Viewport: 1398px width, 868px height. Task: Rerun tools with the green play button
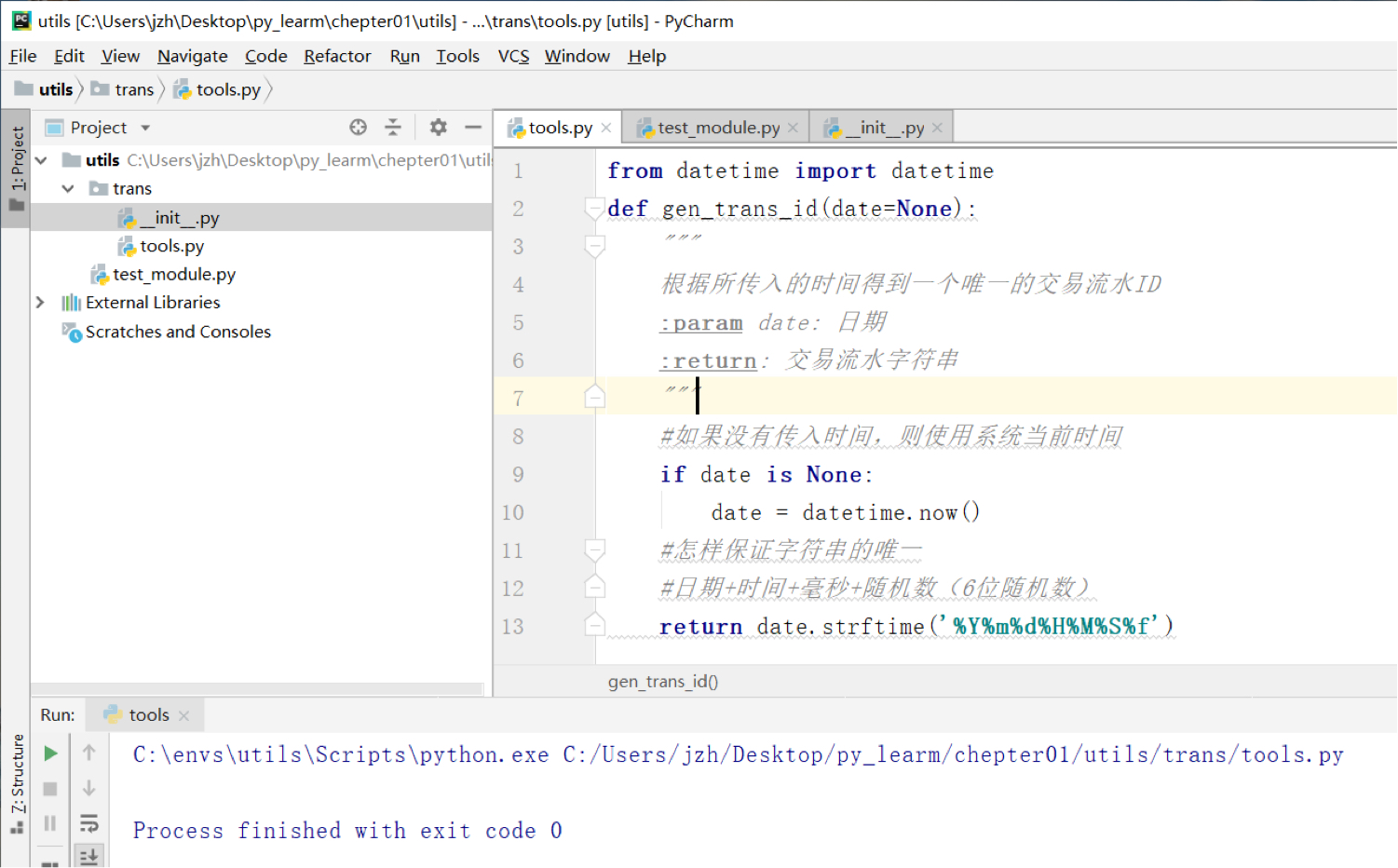pyautogui.click(x=51, y=753)
